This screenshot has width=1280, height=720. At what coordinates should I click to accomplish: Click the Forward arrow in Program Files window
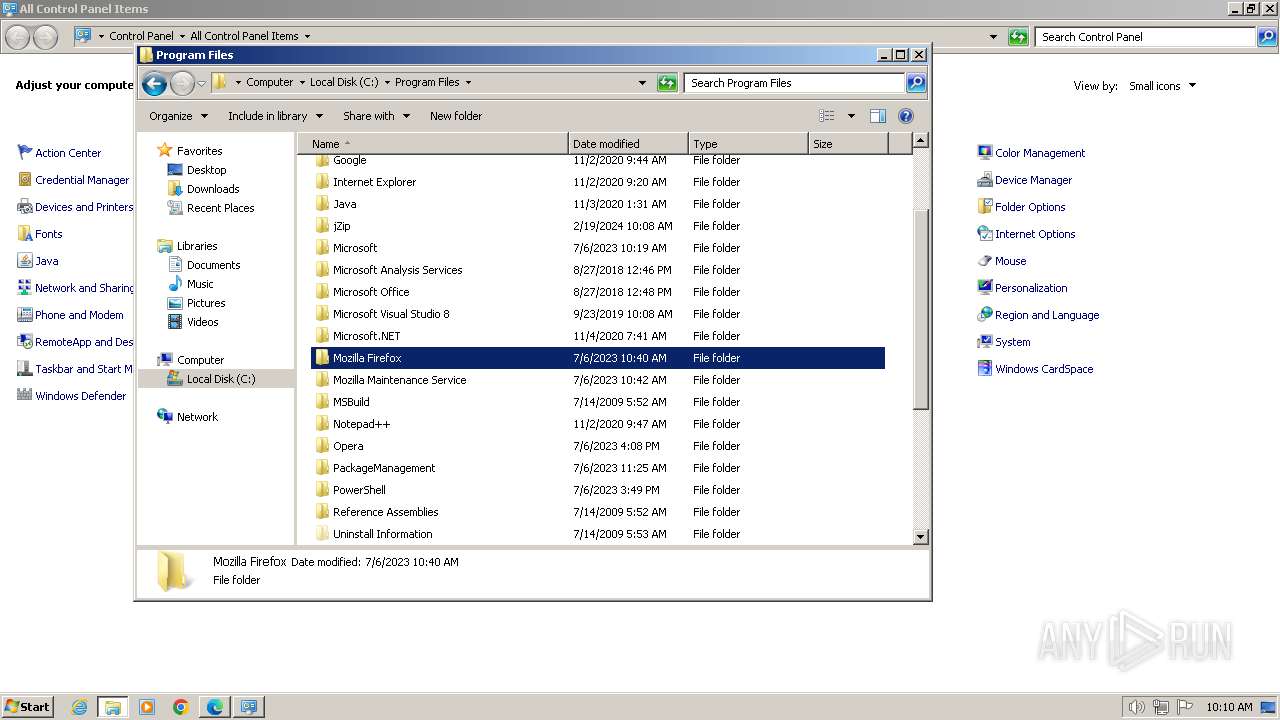[182, 84]
